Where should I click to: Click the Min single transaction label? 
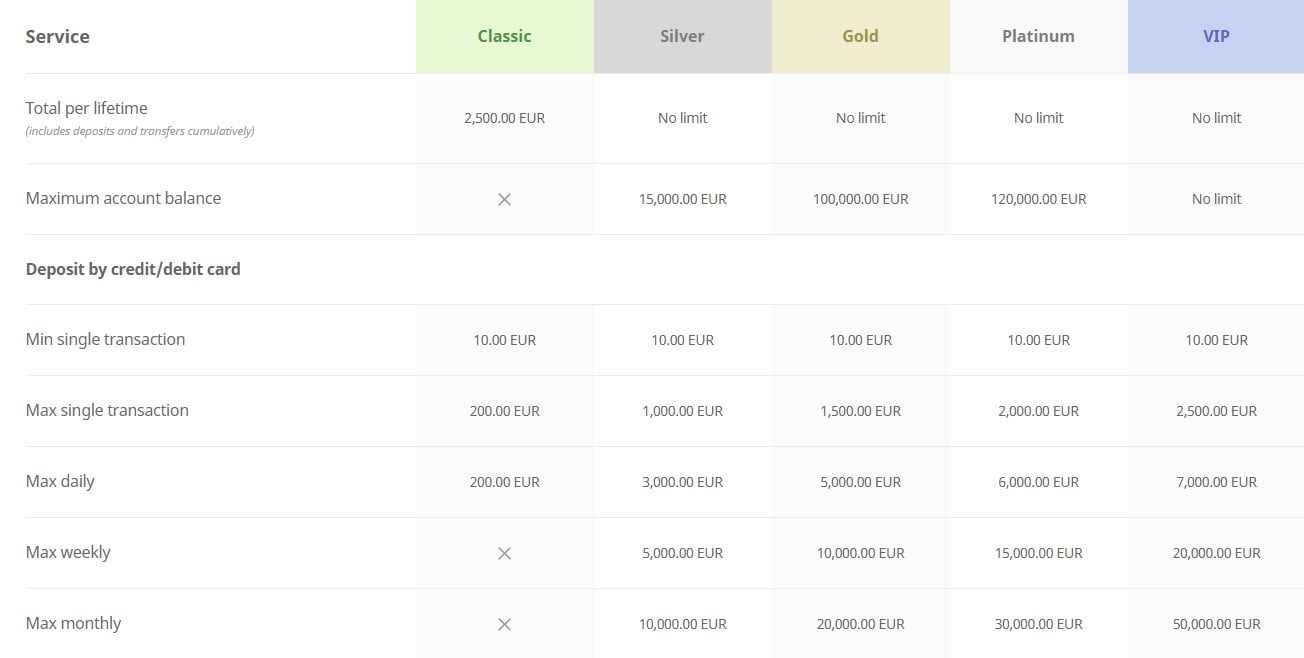tap(105, 339)
